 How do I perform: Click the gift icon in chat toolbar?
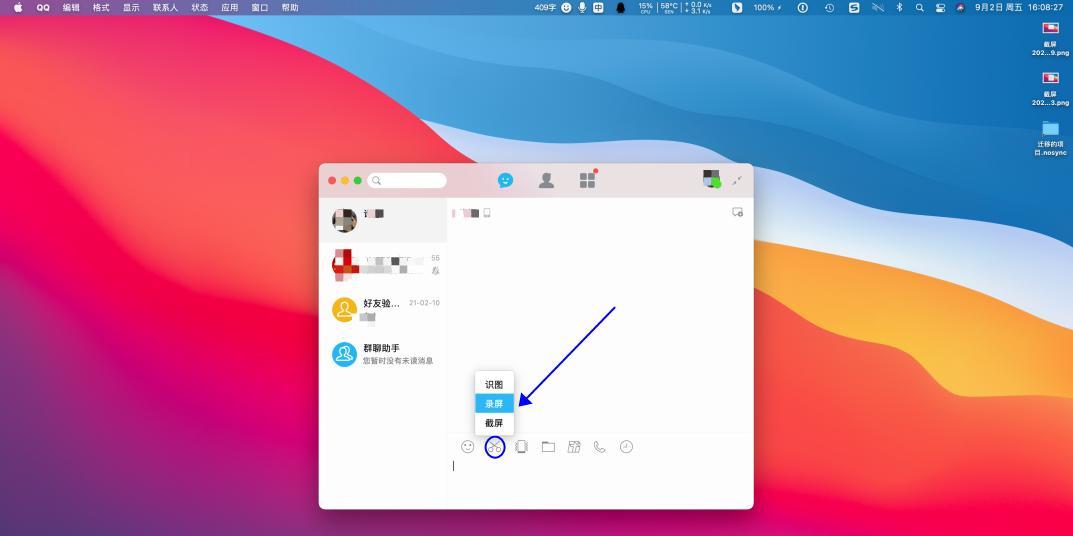pos(574,447)
